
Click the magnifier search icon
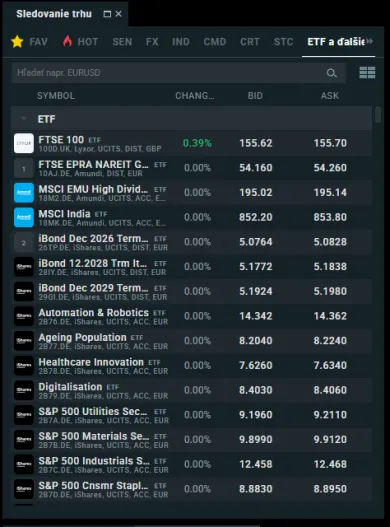point(332,73)
